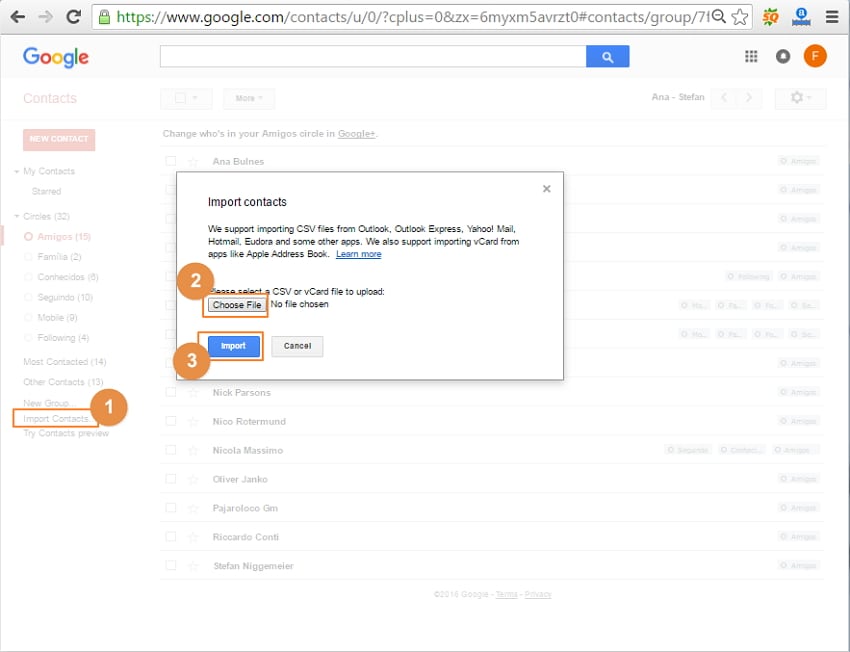Open the Google apps grid
Image resolution: width=850 pixels, height=652 pixels.
click(751, 56)
